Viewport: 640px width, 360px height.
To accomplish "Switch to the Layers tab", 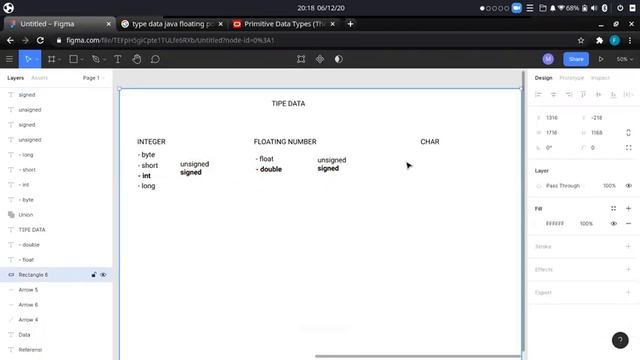I will 16,78.
